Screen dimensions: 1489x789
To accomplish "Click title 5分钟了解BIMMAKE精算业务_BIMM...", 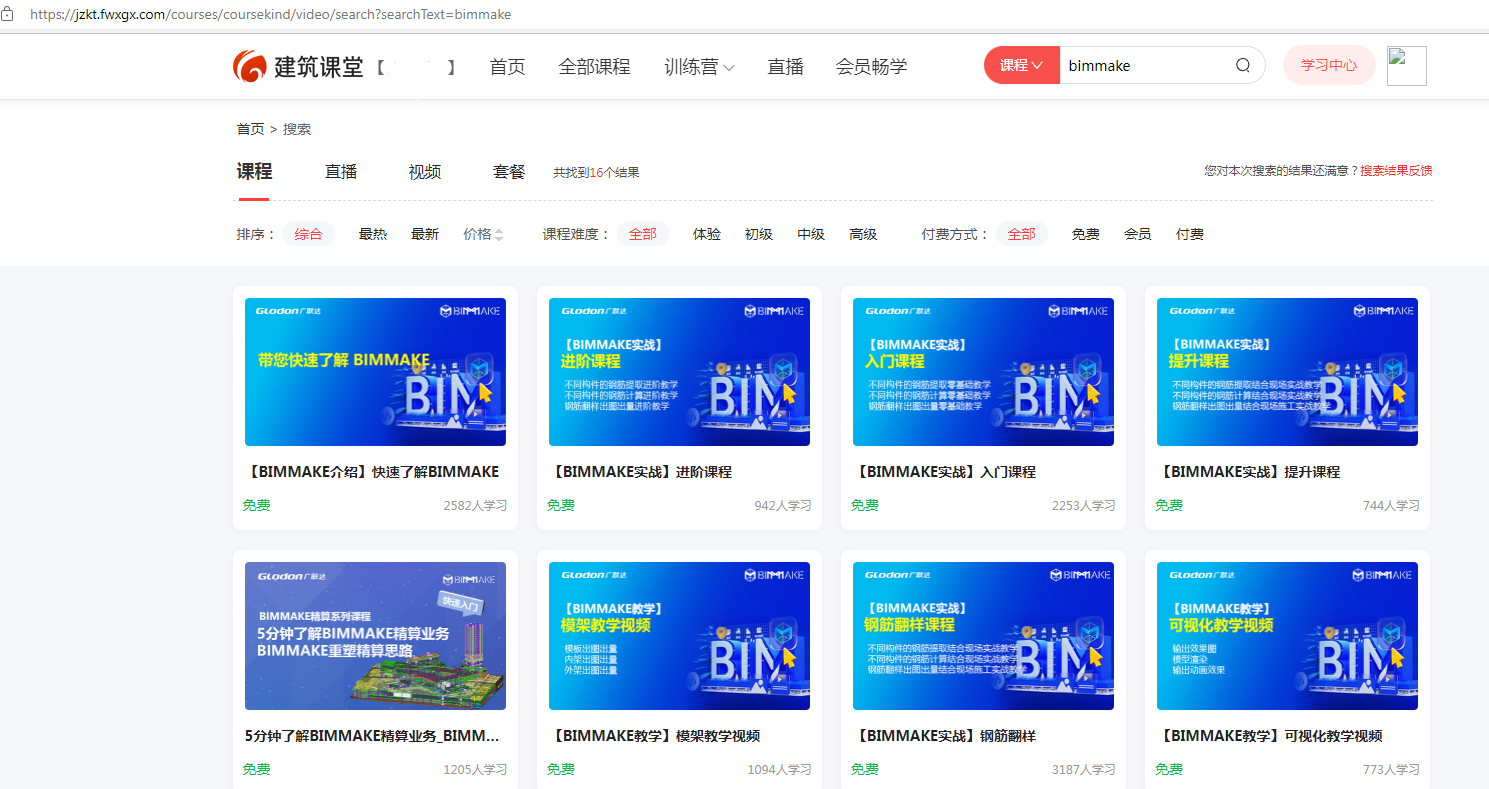I will point(372,736).
